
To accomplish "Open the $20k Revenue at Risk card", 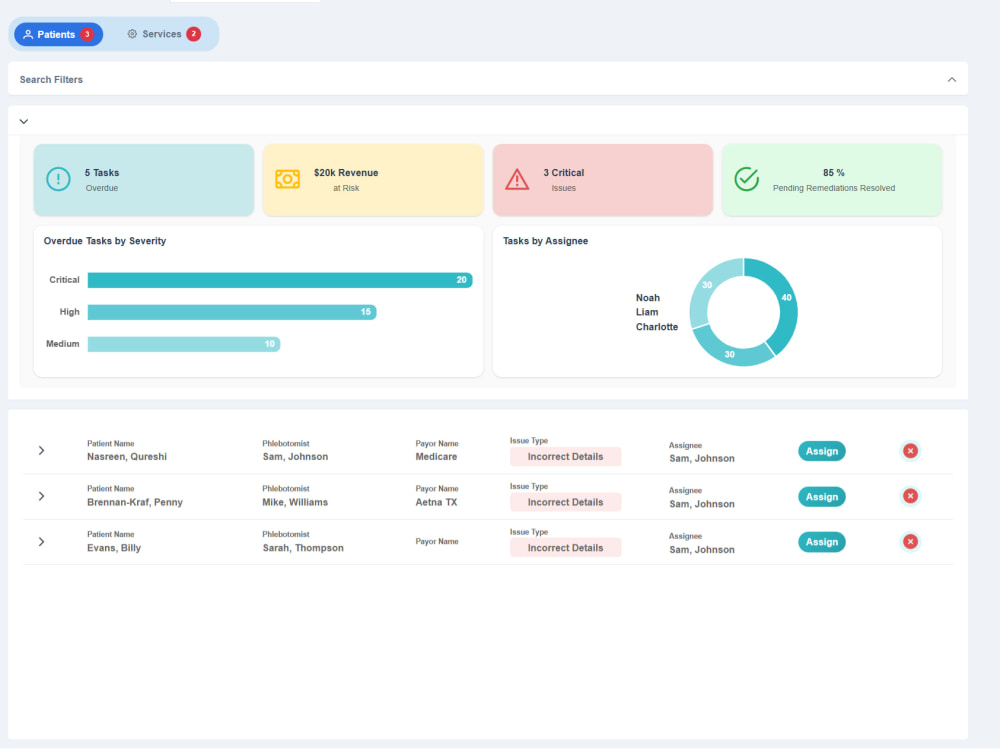I will [x=373, y=180].
